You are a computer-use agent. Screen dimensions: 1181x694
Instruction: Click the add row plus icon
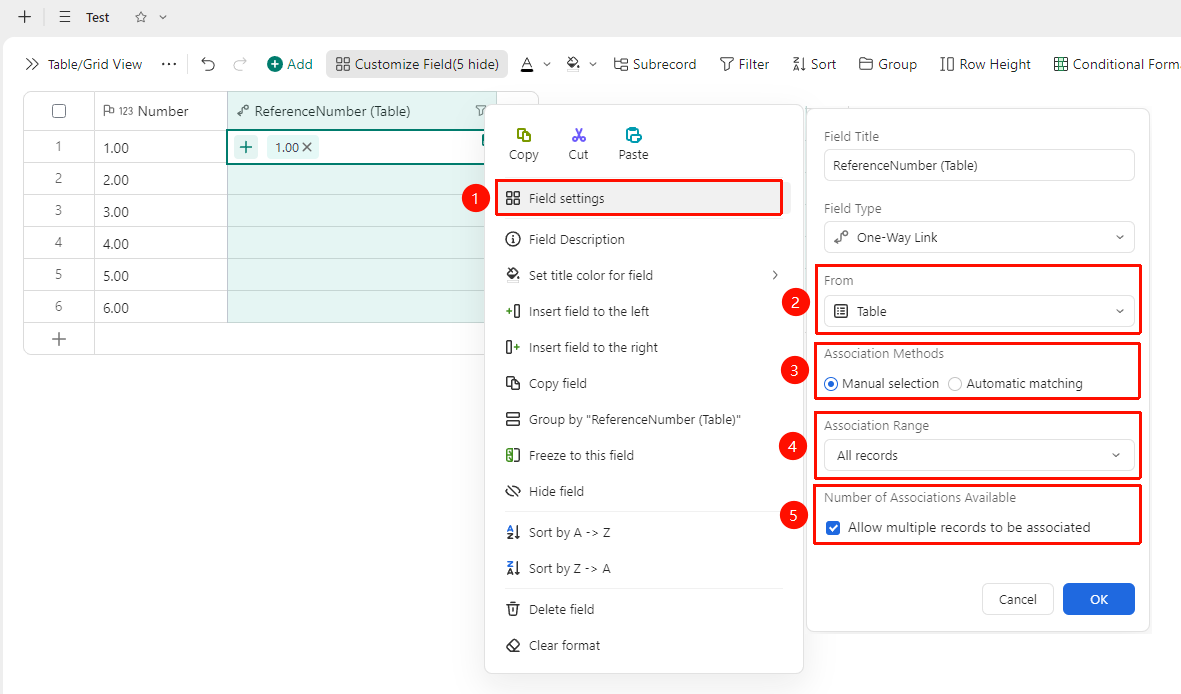[x=59, y=339]
